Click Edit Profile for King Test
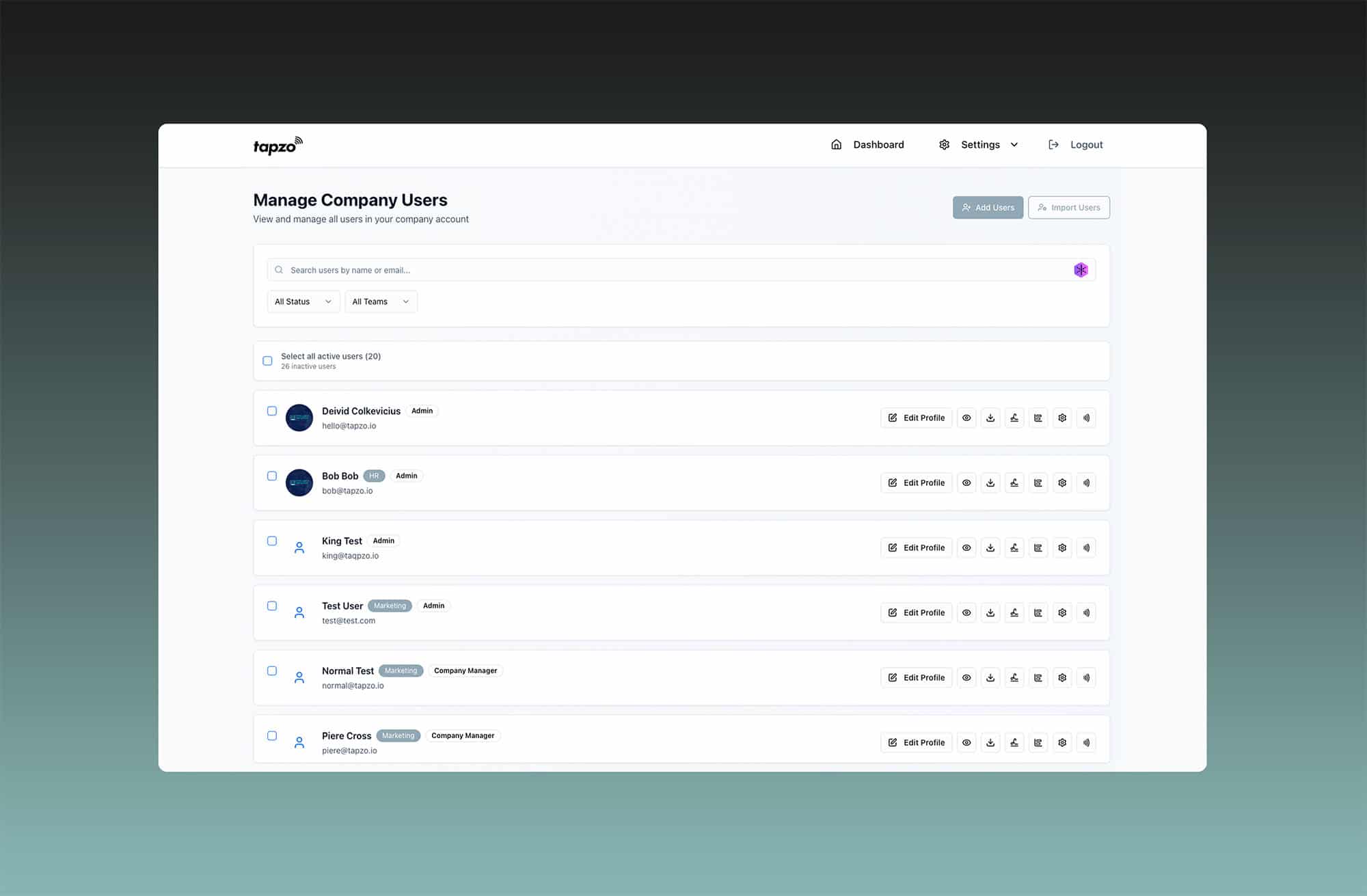Image resolution: width=1367 pixels, height=896 pixels. point(916,547)
